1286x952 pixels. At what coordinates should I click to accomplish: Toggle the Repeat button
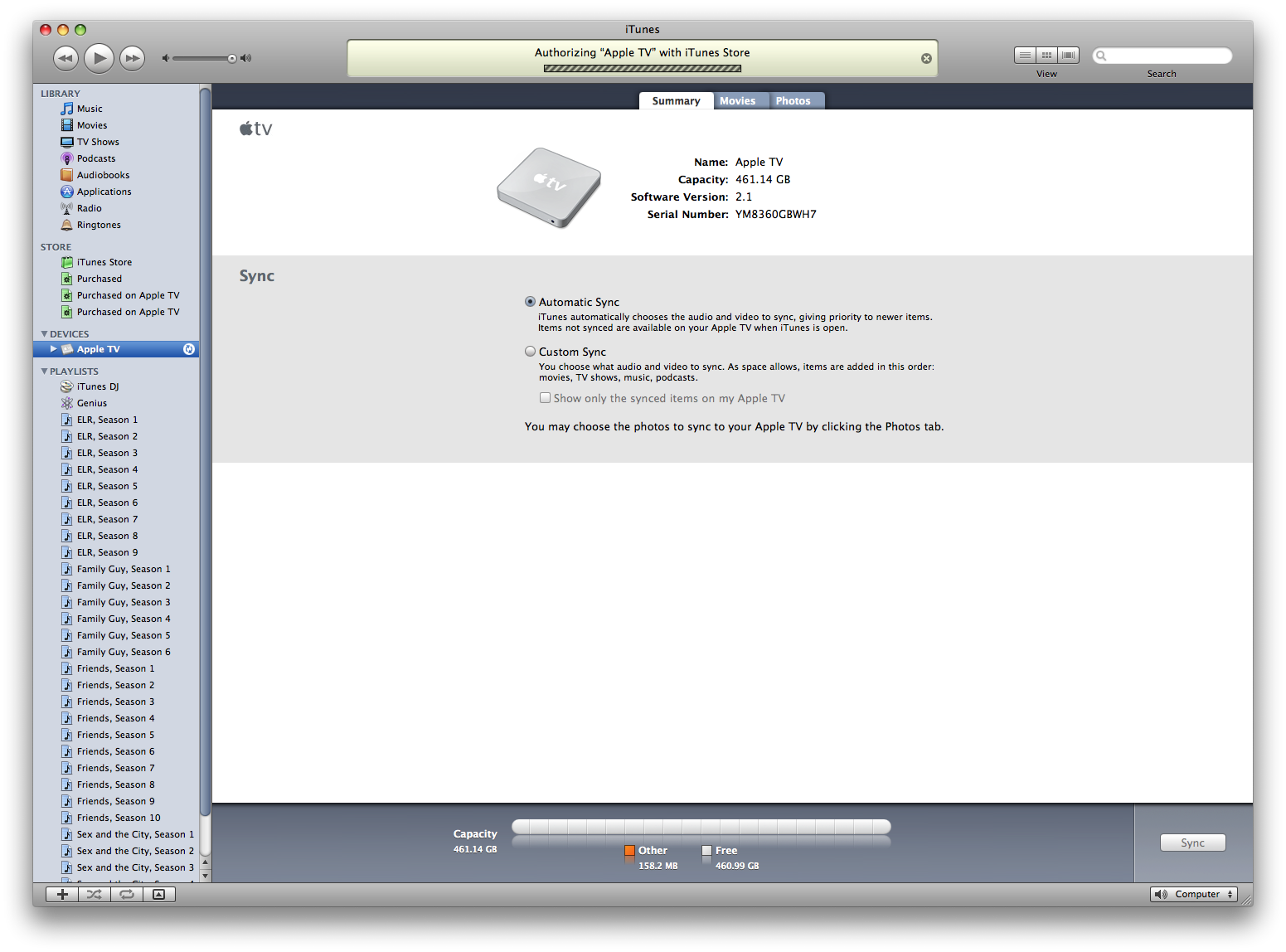coord(127,894)
